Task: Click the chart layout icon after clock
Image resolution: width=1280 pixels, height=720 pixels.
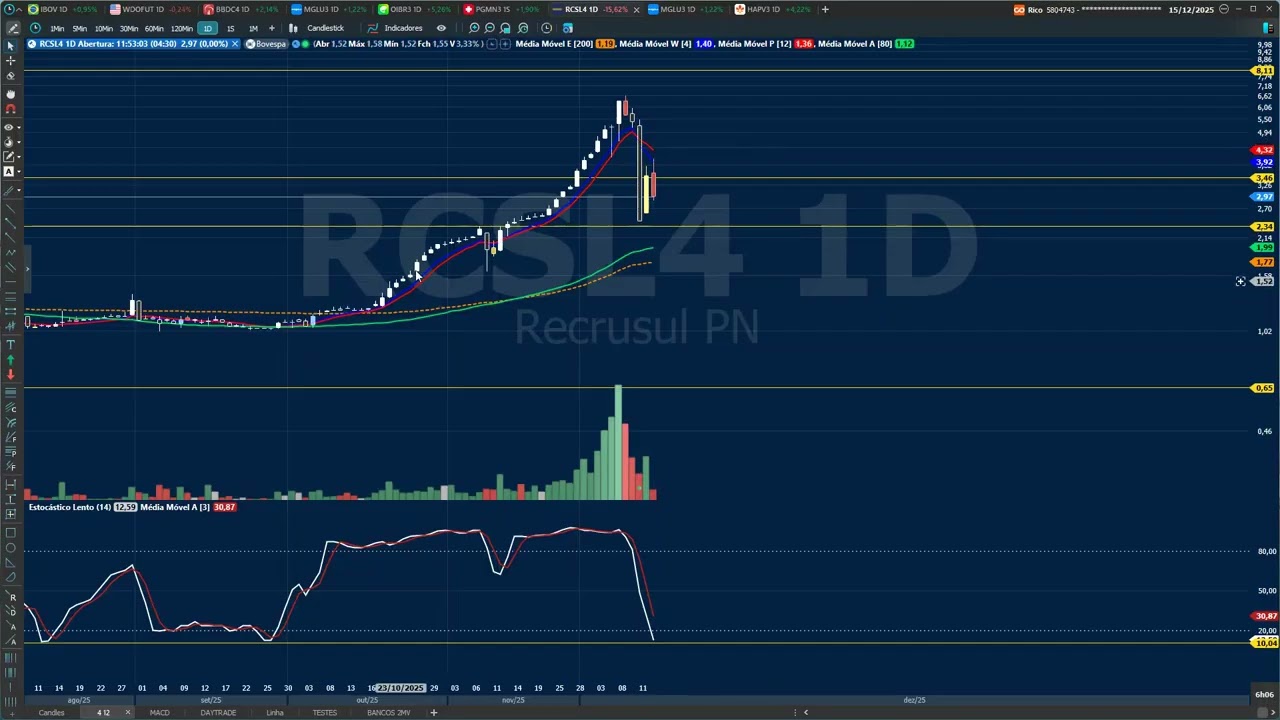Action: pyautogui.click(x=568, y=28)
